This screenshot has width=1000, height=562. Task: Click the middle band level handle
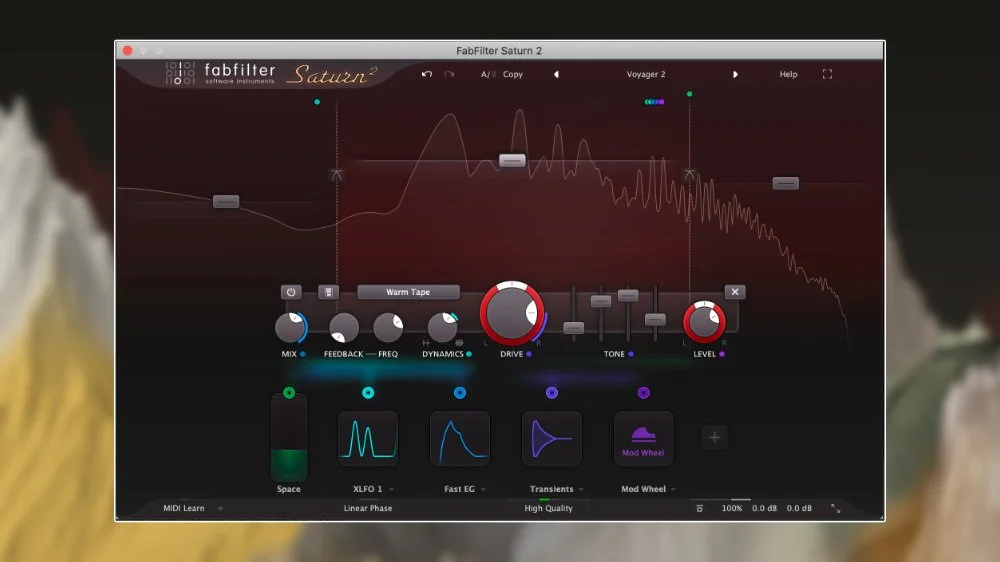(512, 160)
